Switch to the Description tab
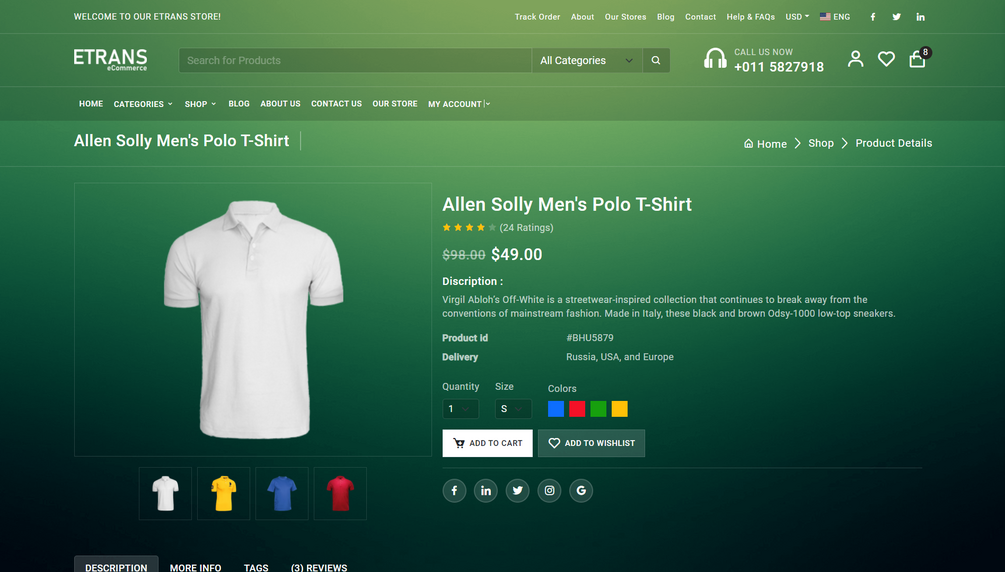The width and height of the screenshot is (1005, 572). click(x=116, y=566)
